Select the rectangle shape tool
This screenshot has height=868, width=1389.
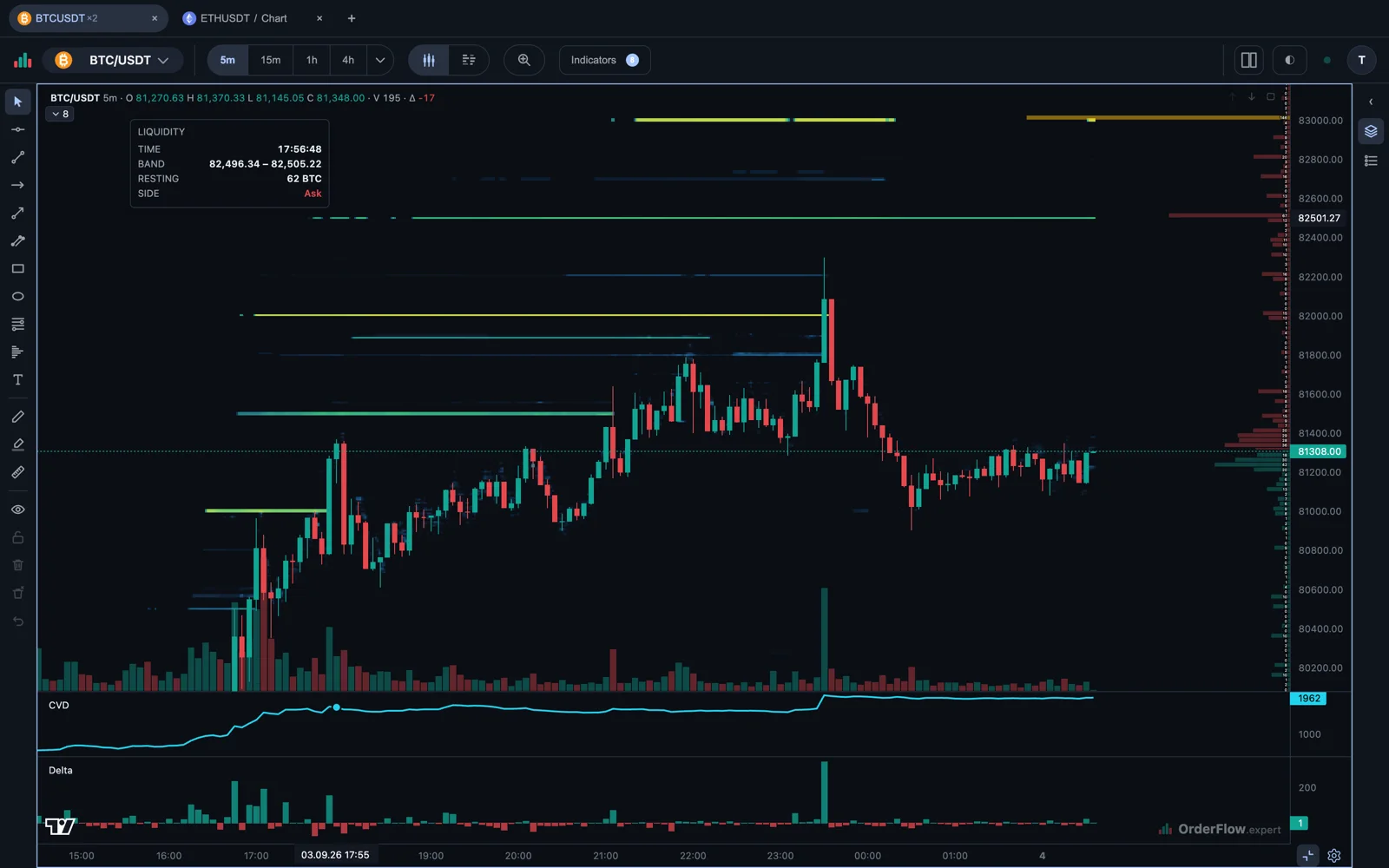tap(17, 268)
